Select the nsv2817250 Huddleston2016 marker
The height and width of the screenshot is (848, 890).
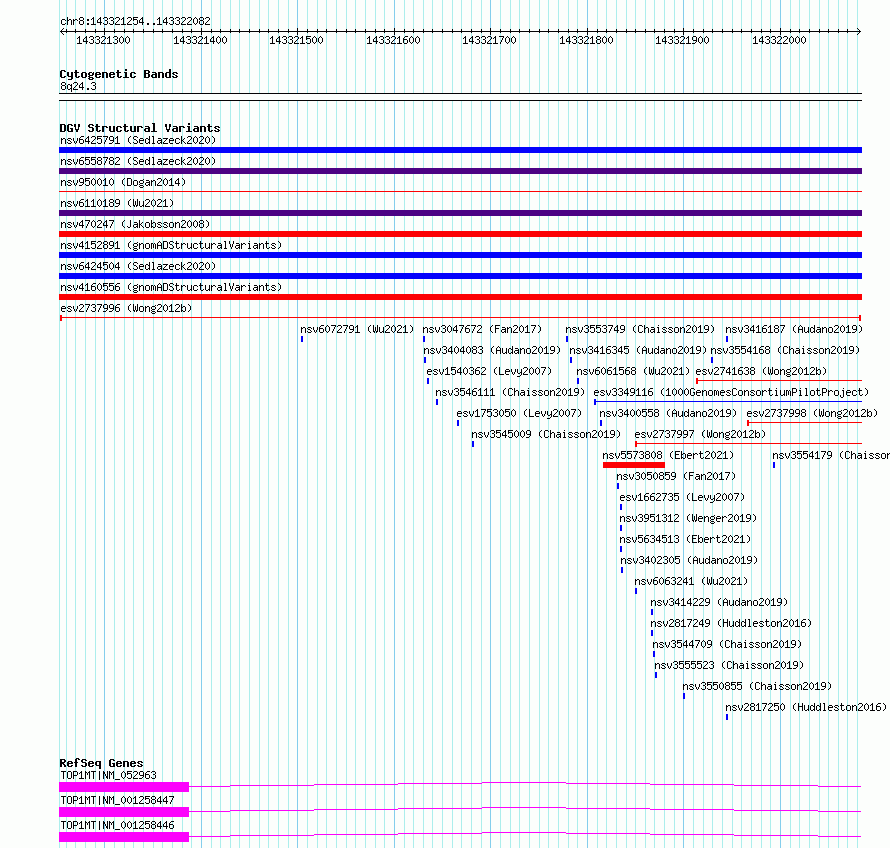pyautogui.click(x=727, y=717)
